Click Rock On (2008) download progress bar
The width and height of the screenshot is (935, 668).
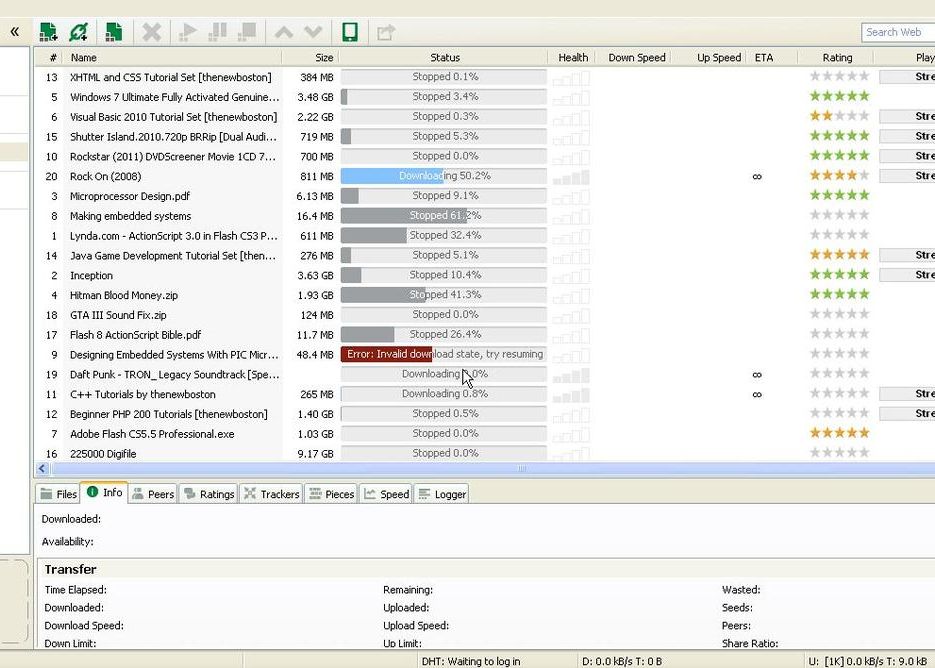point(443,176)
